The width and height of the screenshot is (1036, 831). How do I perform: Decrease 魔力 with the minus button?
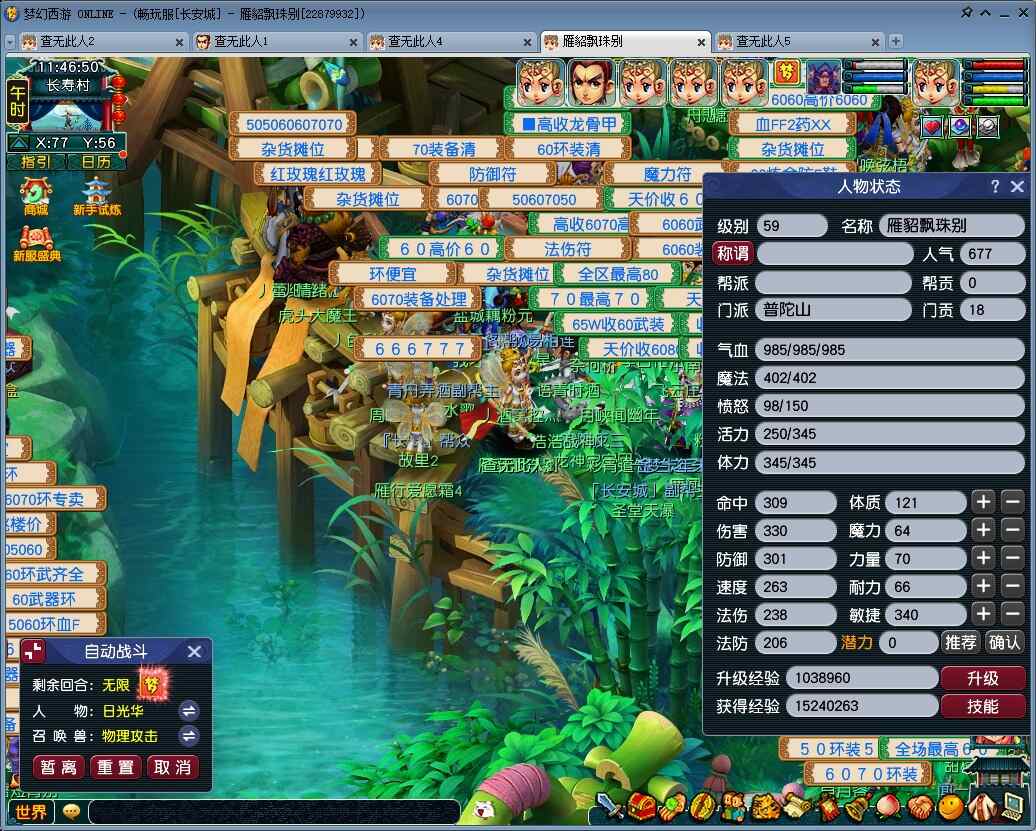click(x=1012, y=530)
